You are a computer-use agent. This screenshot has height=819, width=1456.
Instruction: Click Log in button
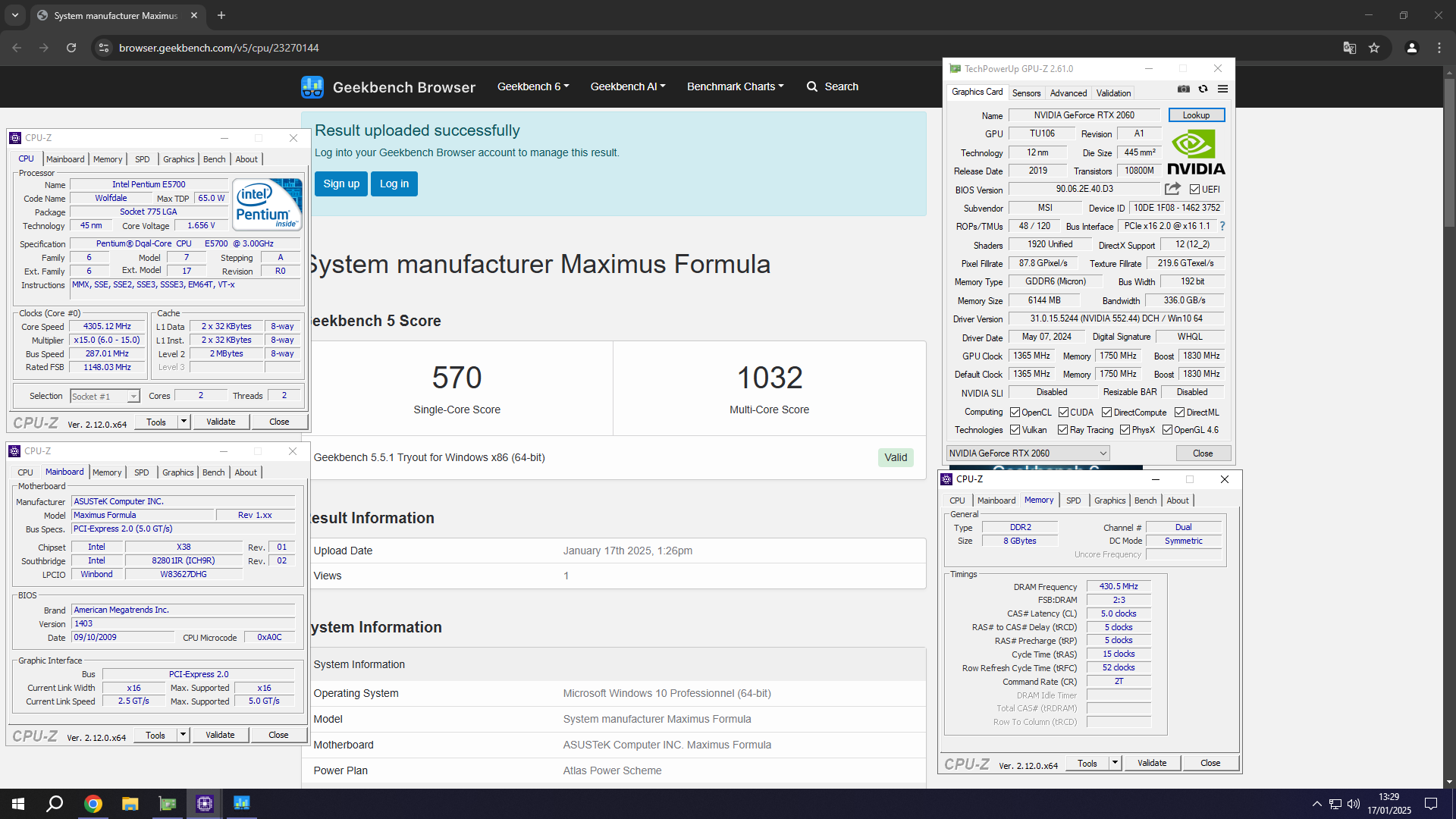tap(394, 184)
